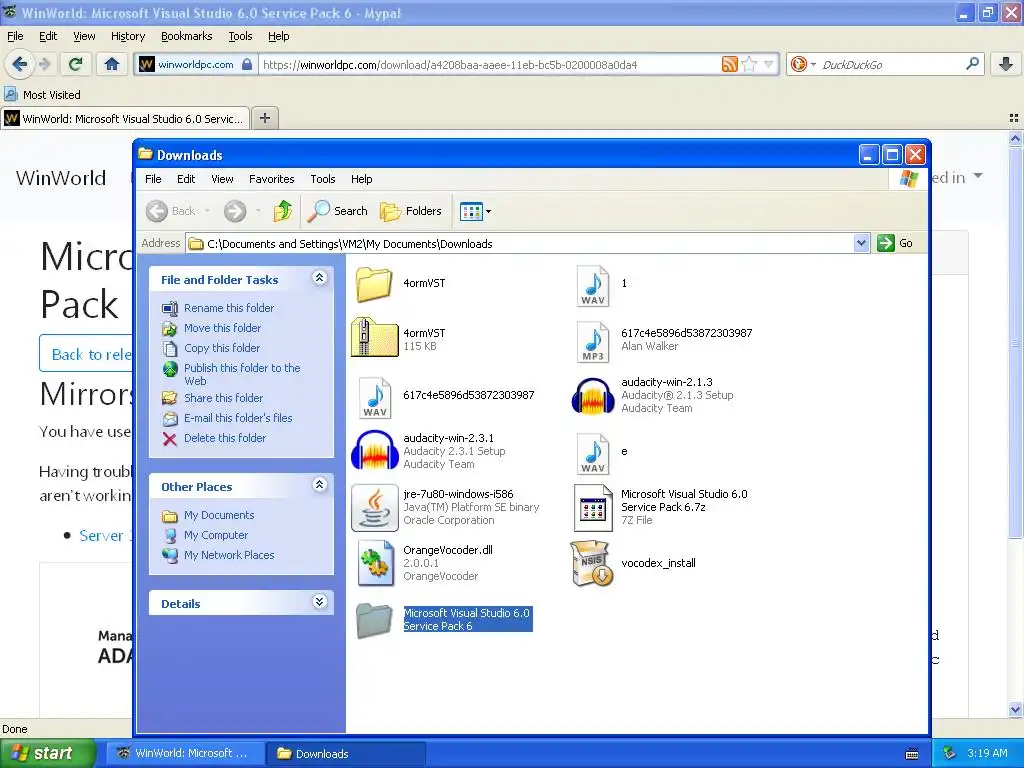Viewport: 1024px width, 768px height.
Task: Open the URL bar history dropdown arrow
Action: click(769, 64)
